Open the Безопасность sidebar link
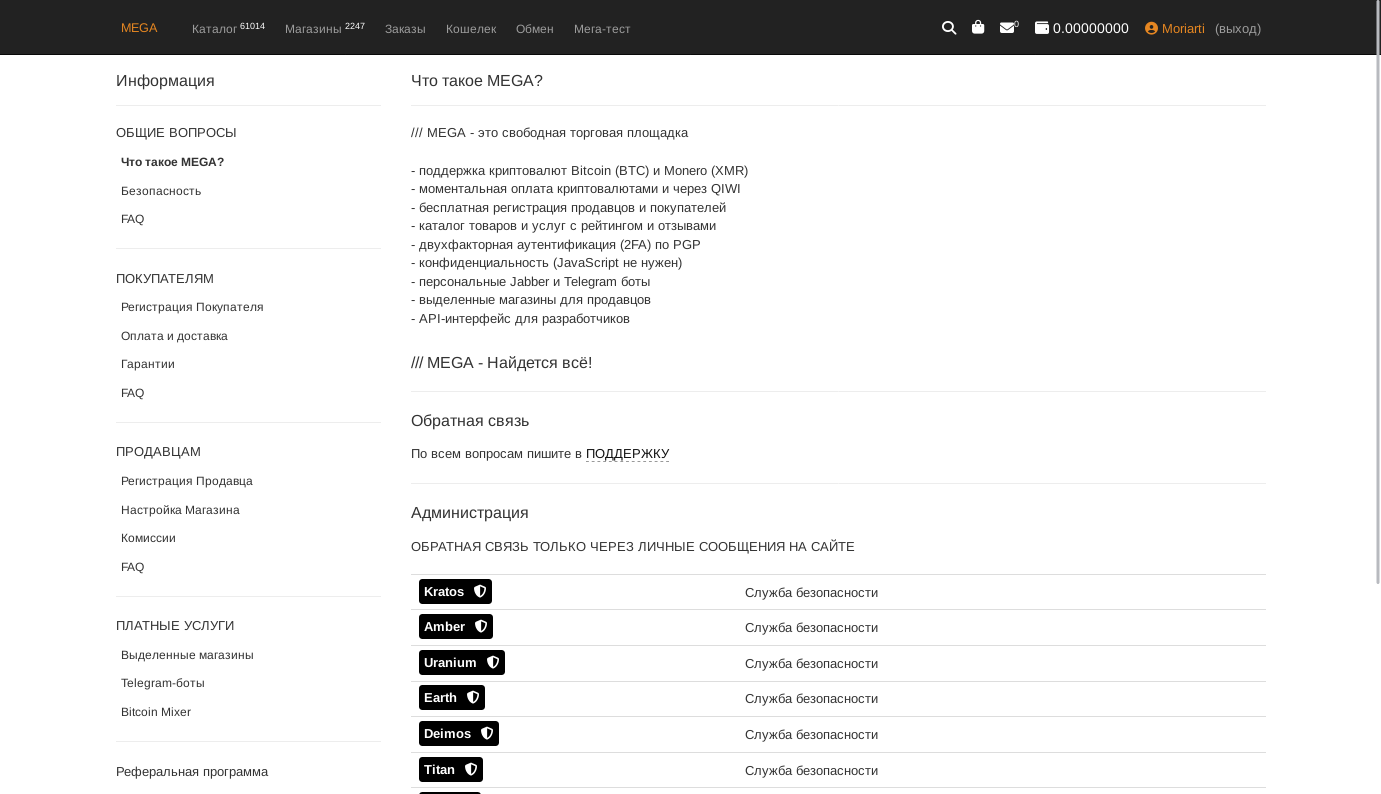 pyautogui.click(x=161, y=191)
